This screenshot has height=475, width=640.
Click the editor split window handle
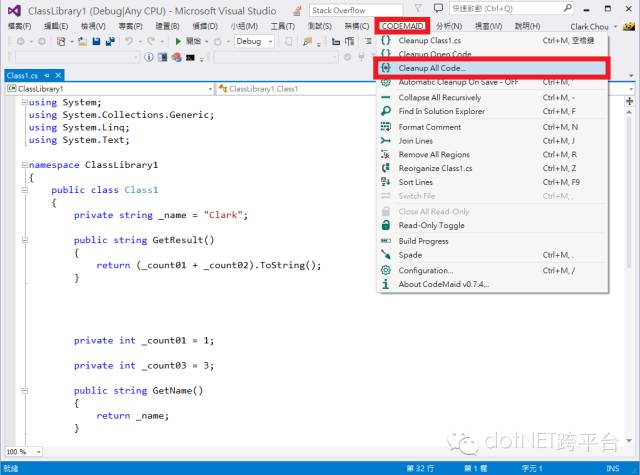(629, 101)
